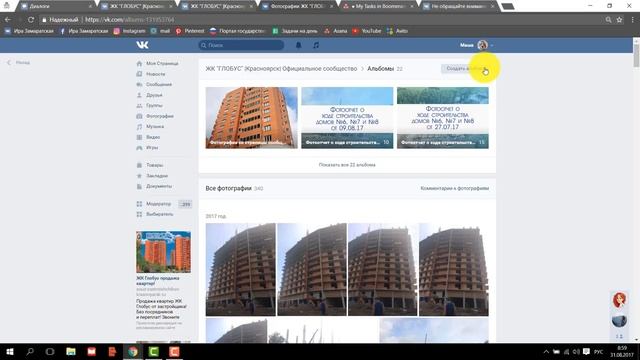
Task: Open the Маша profile dropdown menu
Action: [477, 45]
